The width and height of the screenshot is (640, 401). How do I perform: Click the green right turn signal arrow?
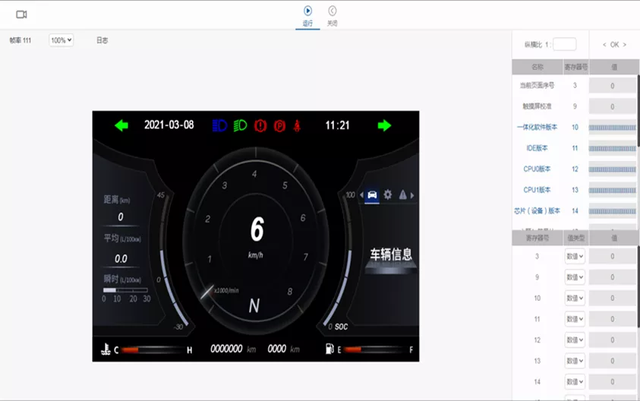(x=384, y=125)
